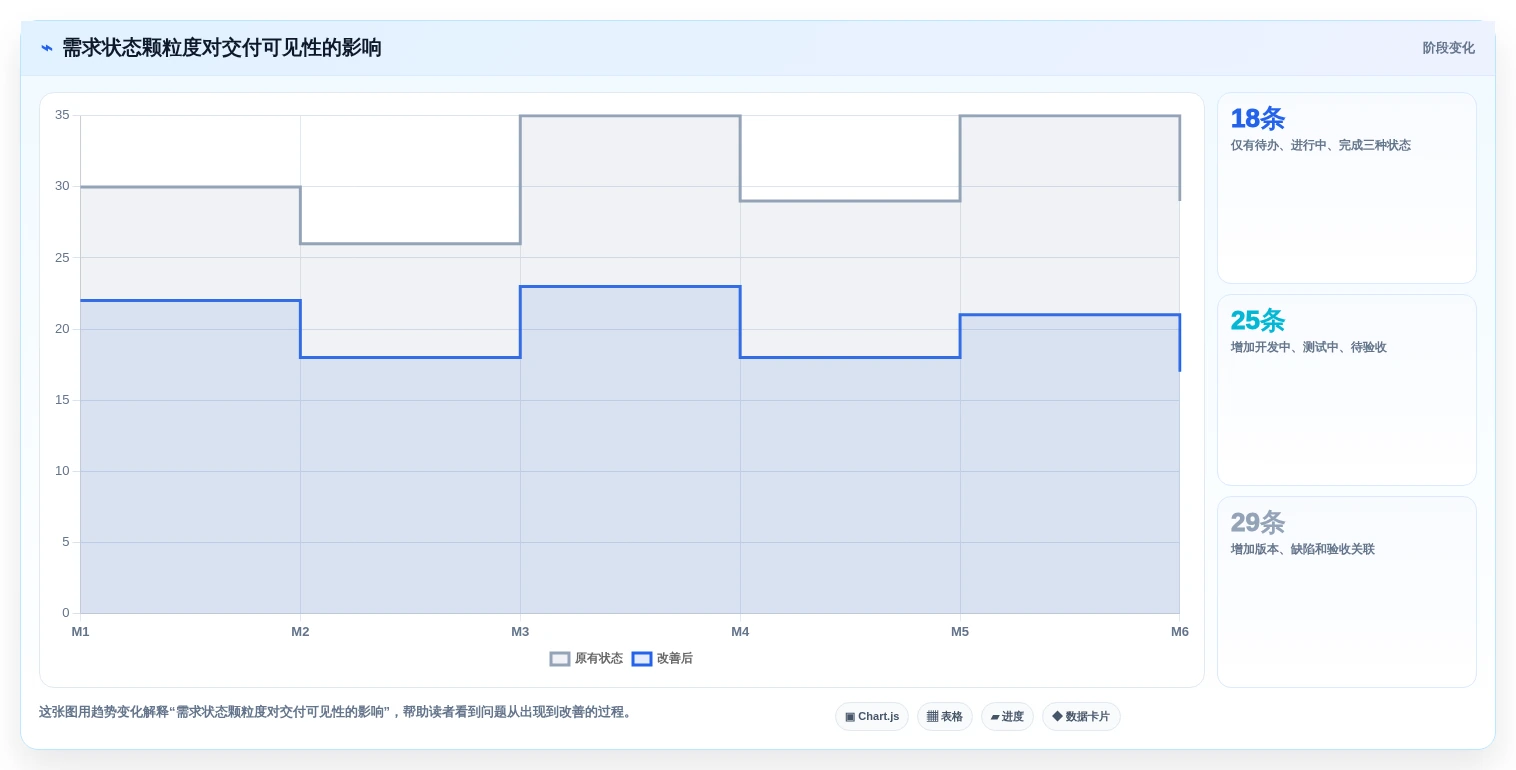Click the 阶段变化 label in header
Image resolution: width=1516 pixels, height=770 pixels.
click(x=1449, y=48)
